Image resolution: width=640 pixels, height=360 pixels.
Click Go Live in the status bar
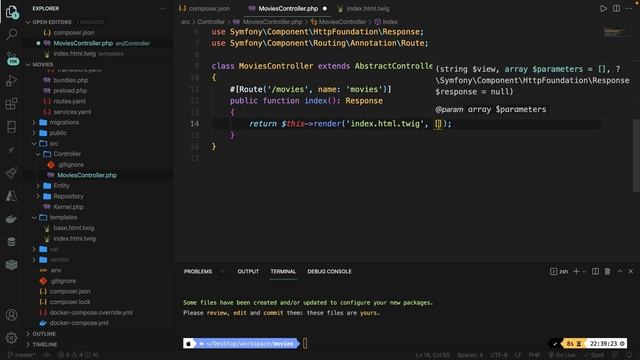click(562, 355)
